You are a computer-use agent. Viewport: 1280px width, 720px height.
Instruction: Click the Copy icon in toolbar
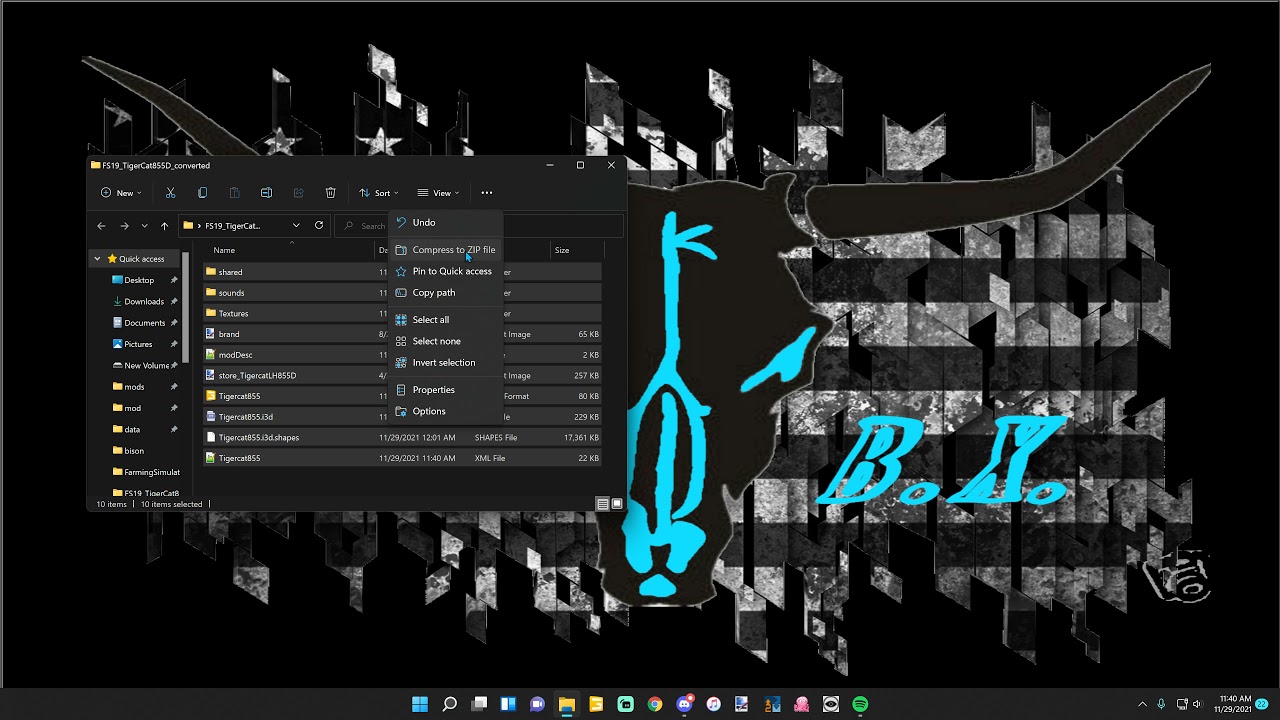tap(202, 193)
